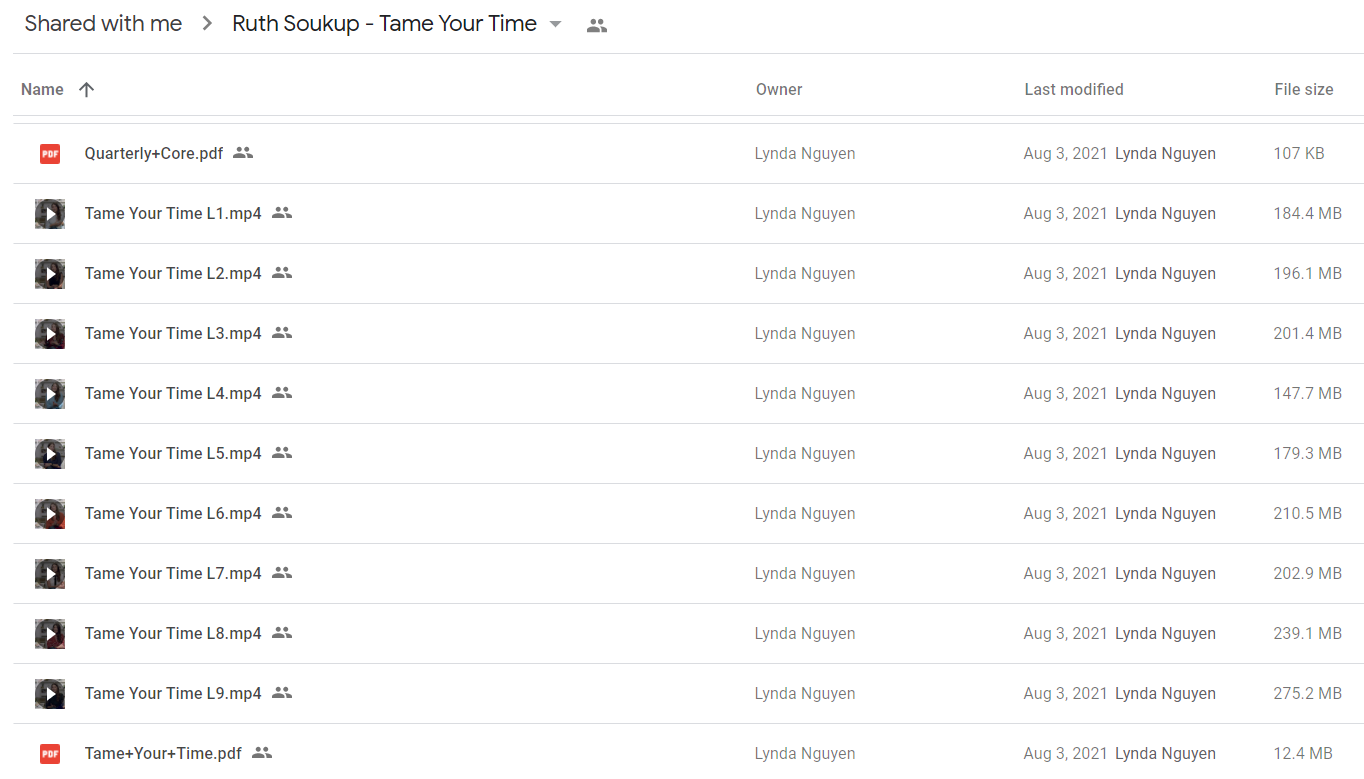The height and width of the screenshot is (779, 1364).
Task: Click shared icon next to Tame Your Time L3.mp4
Action: tap(282, 333)
